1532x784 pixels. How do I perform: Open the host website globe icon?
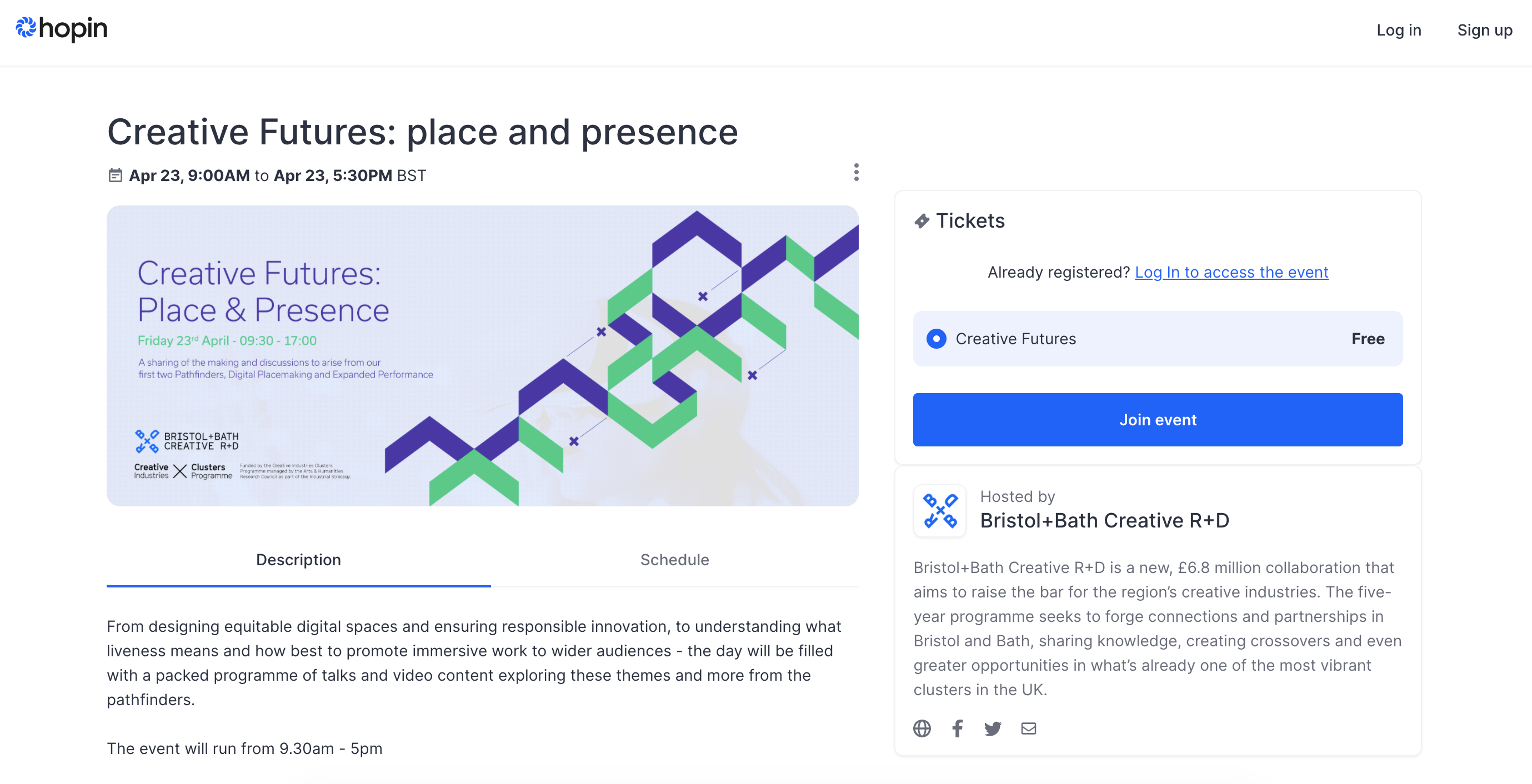point(922,728)
